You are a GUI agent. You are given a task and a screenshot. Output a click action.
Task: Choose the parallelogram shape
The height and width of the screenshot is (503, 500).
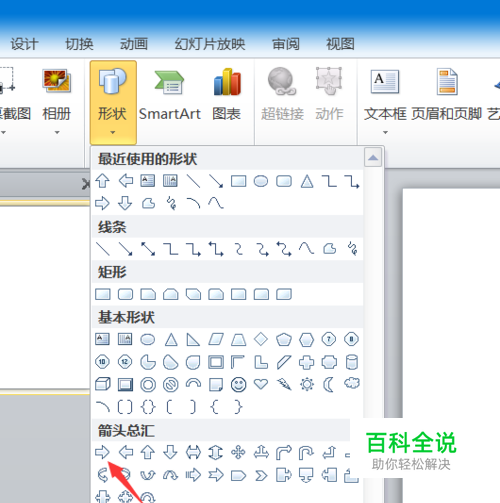coord(216,339)
